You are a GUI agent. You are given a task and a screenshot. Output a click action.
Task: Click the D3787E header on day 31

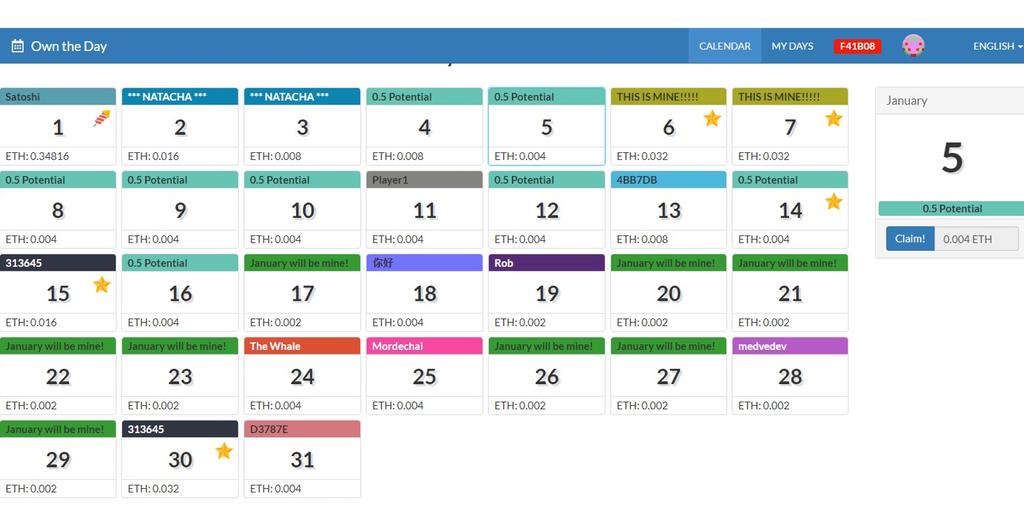302,428
